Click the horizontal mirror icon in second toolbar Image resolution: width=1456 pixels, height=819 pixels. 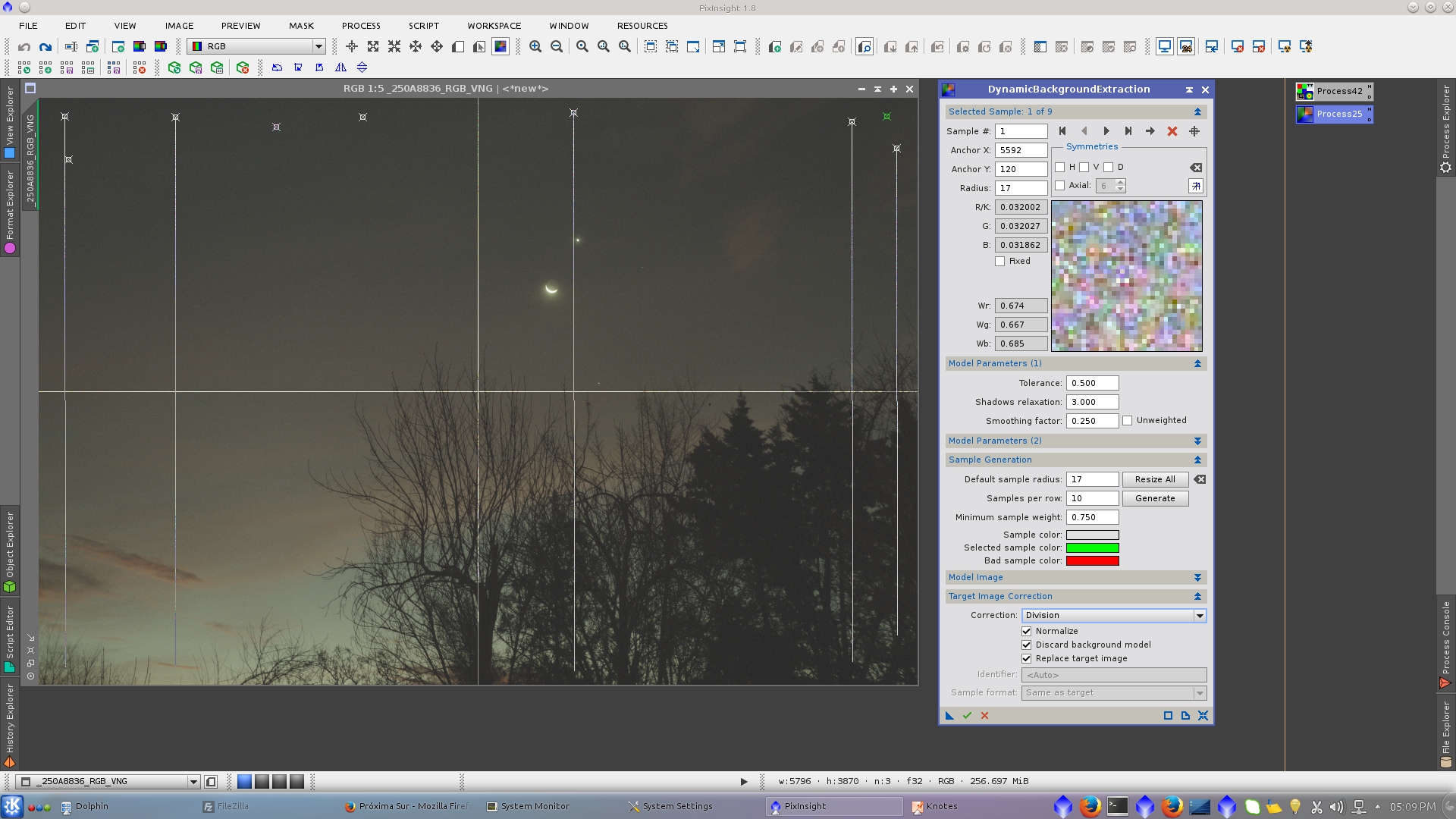[341, 67]
